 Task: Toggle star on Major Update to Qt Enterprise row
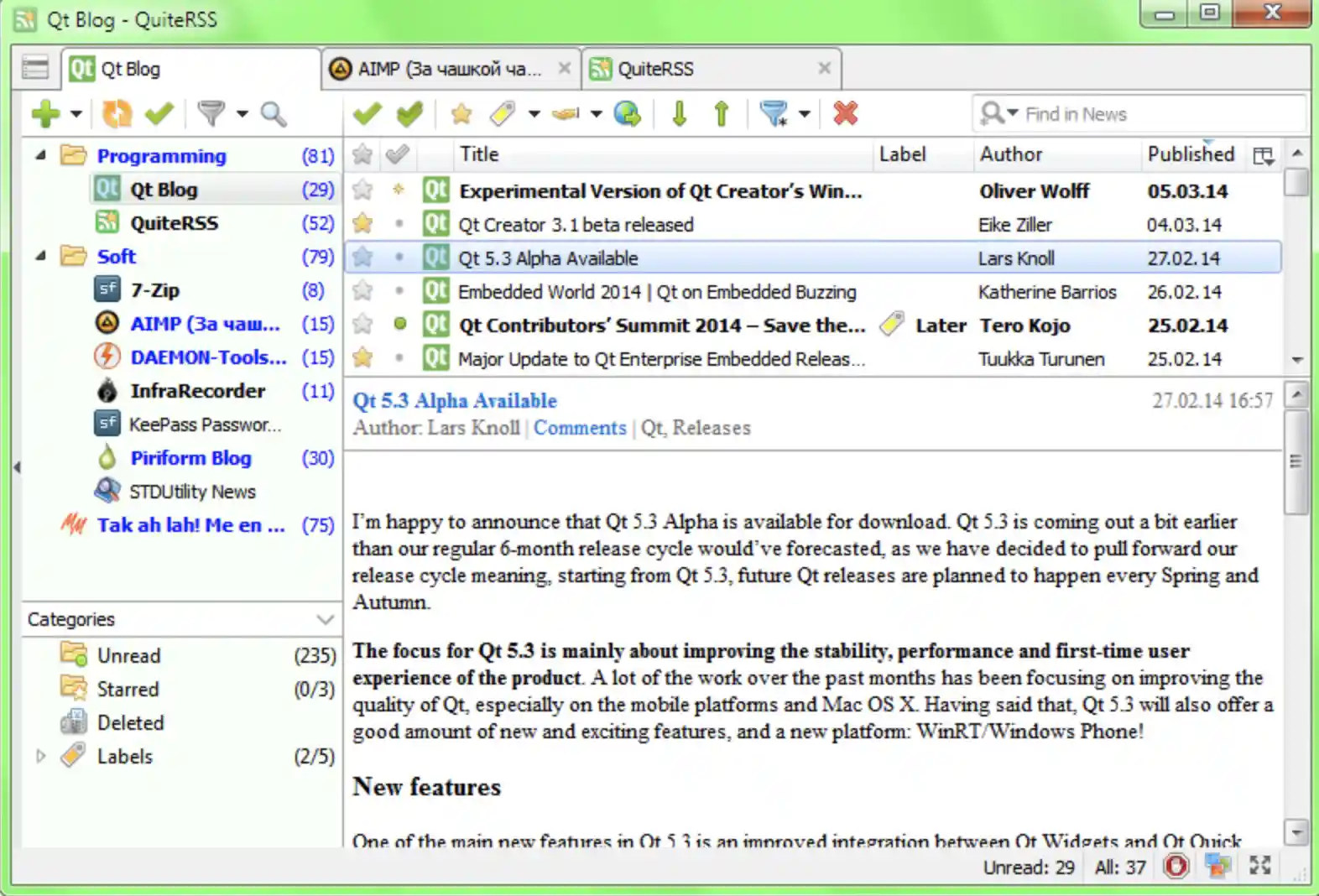(362, 357)
